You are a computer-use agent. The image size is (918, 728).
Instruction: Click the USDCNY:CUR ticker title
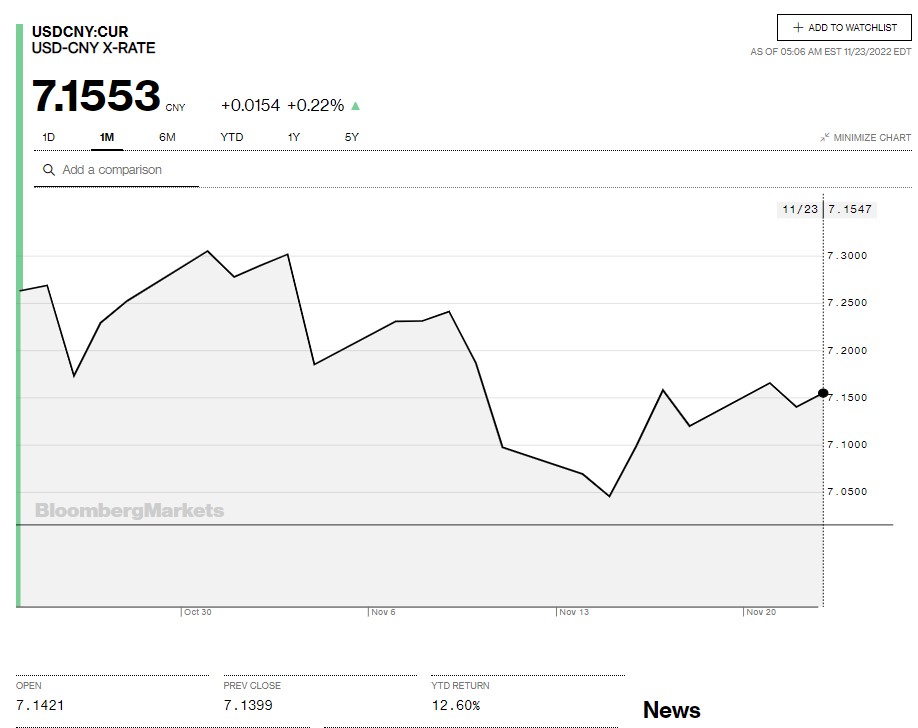pyautogui.click(x=80, y=32)
